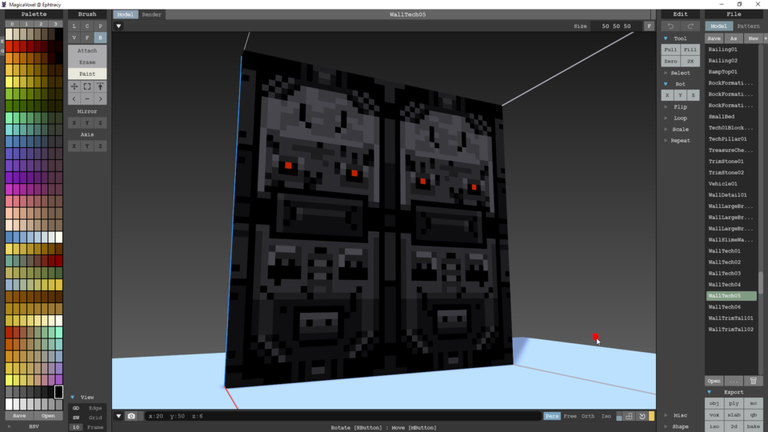Click the trash icon below model list
The width and height of the screenshot is (768, 432).
(753, 381)
